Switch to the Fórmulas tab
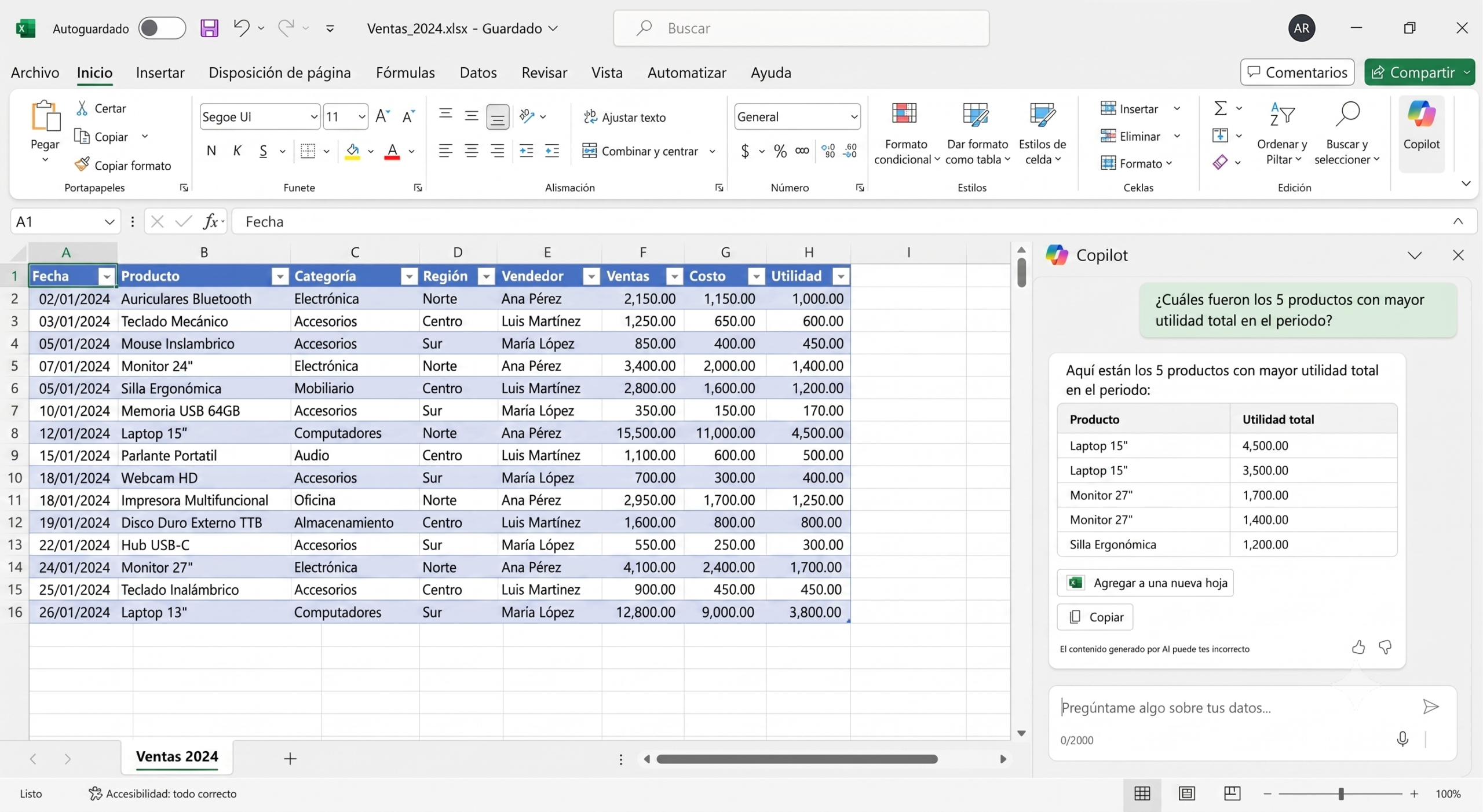The height and width of the screenshot is (812, 1483). coord(405,72)
